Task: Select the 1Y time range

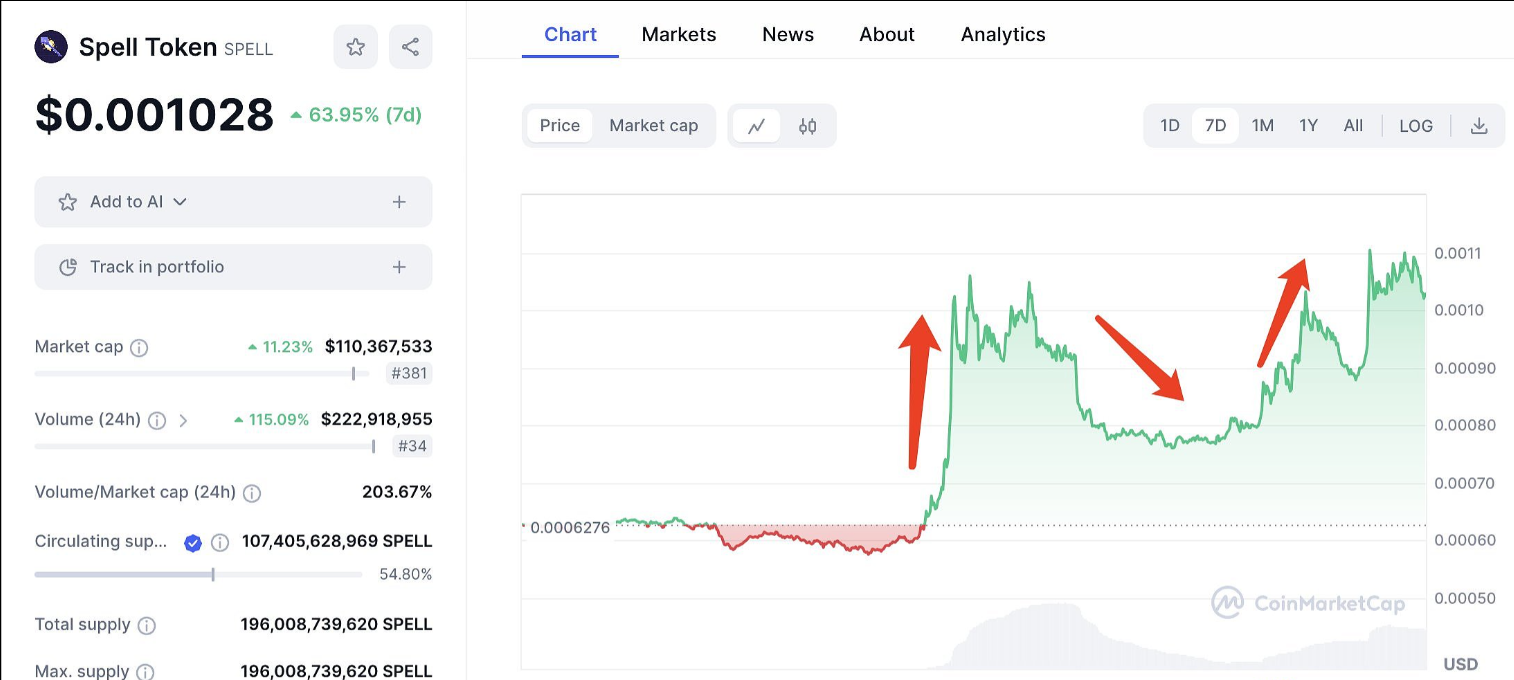Action: coord(1308,126)
